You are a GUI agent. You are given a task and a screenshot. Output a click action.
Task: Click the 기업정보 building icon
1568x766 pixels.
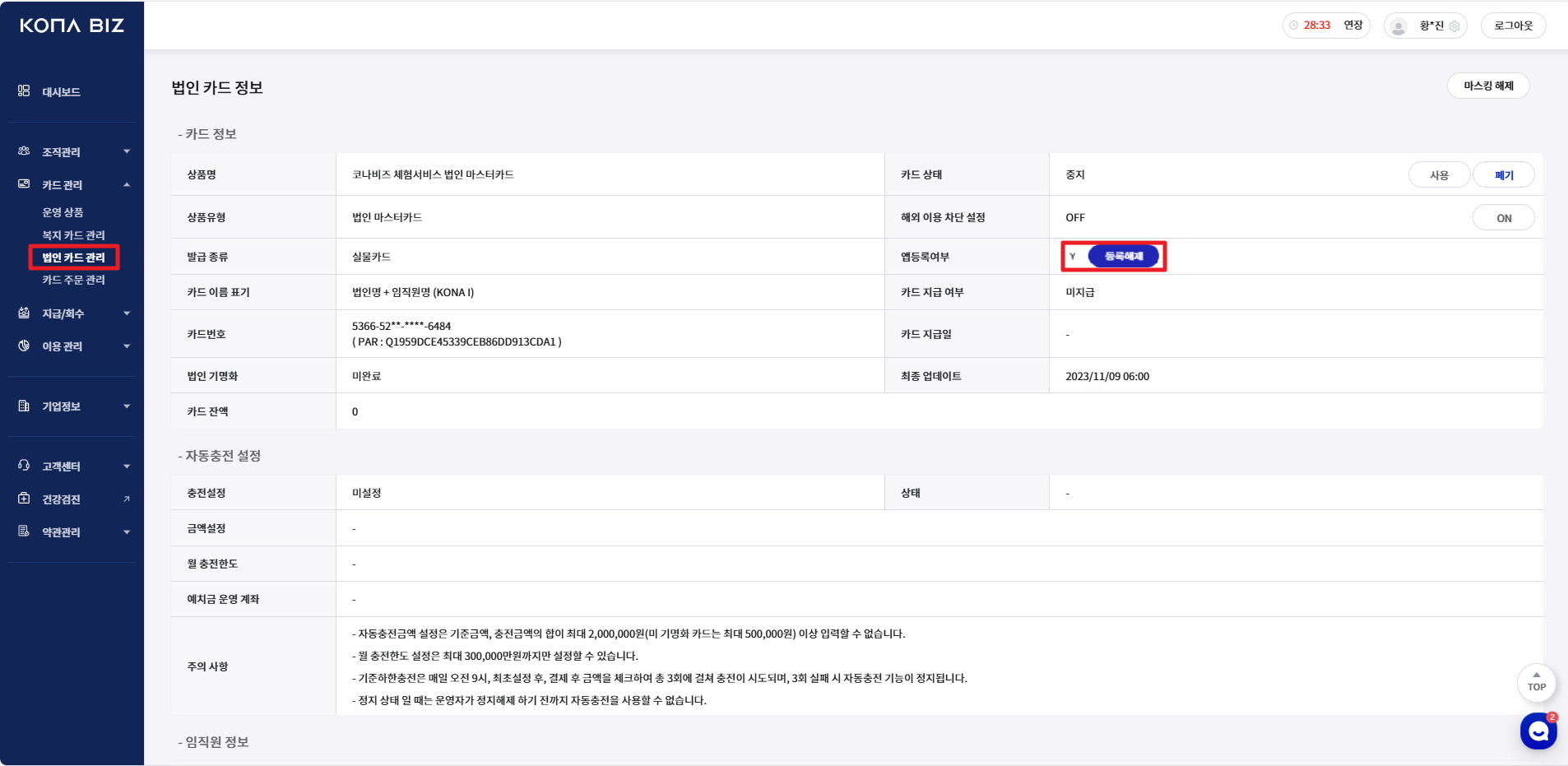pyautogui.click(x=24, y=406)
